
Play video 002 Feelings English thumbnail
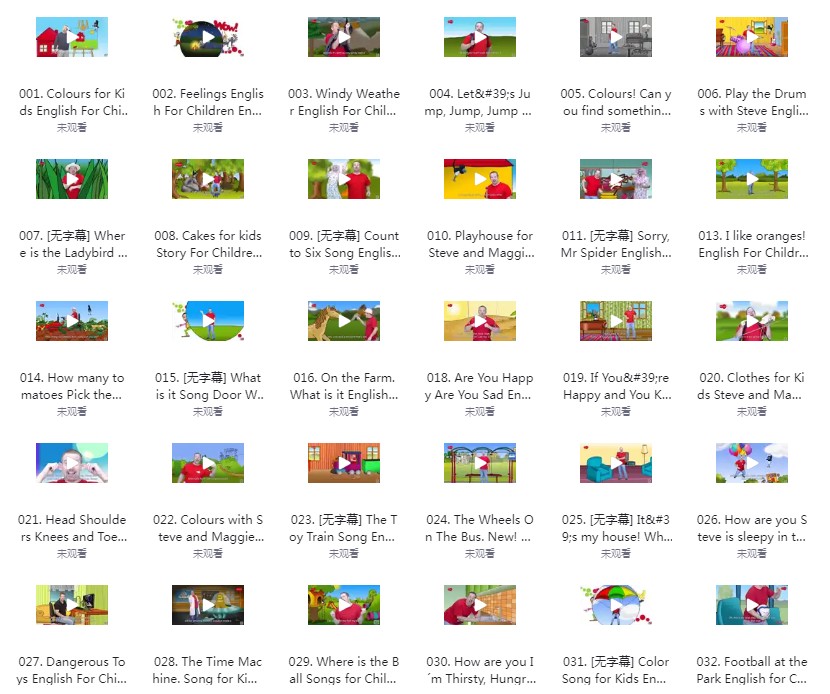coord(208,37)
